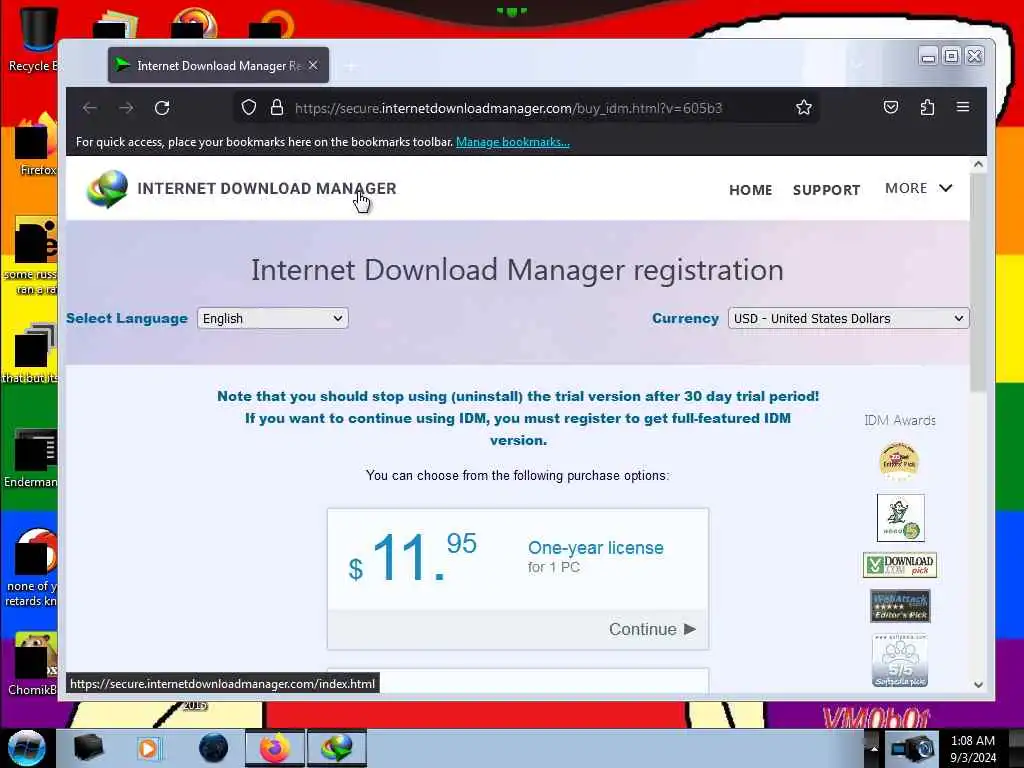Select the One-year license title
1024x768 pixels.
coord(596,548)
